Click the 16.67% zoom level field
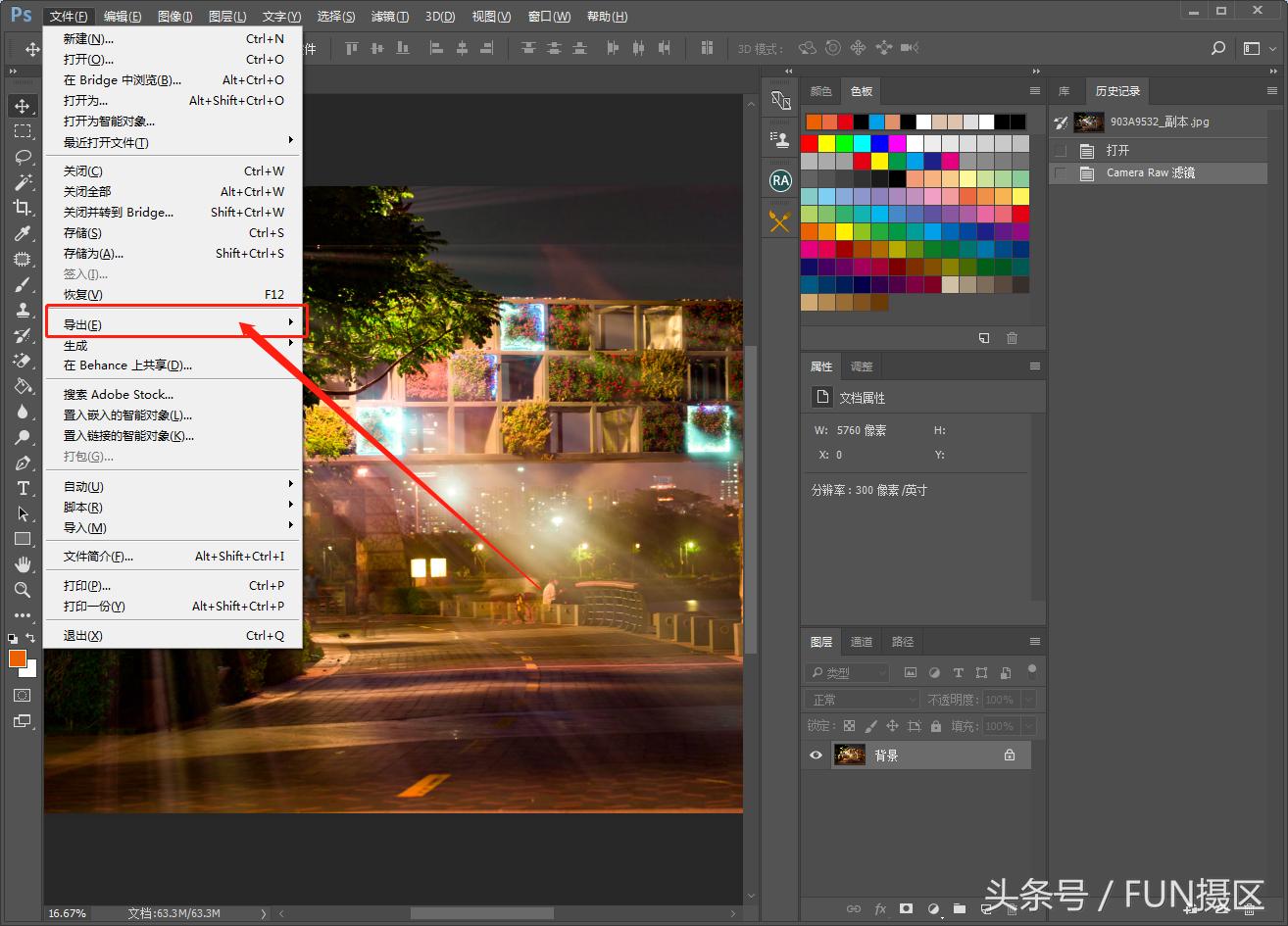The height and width of the screenshot is (926, 1288). coord(67,913)
